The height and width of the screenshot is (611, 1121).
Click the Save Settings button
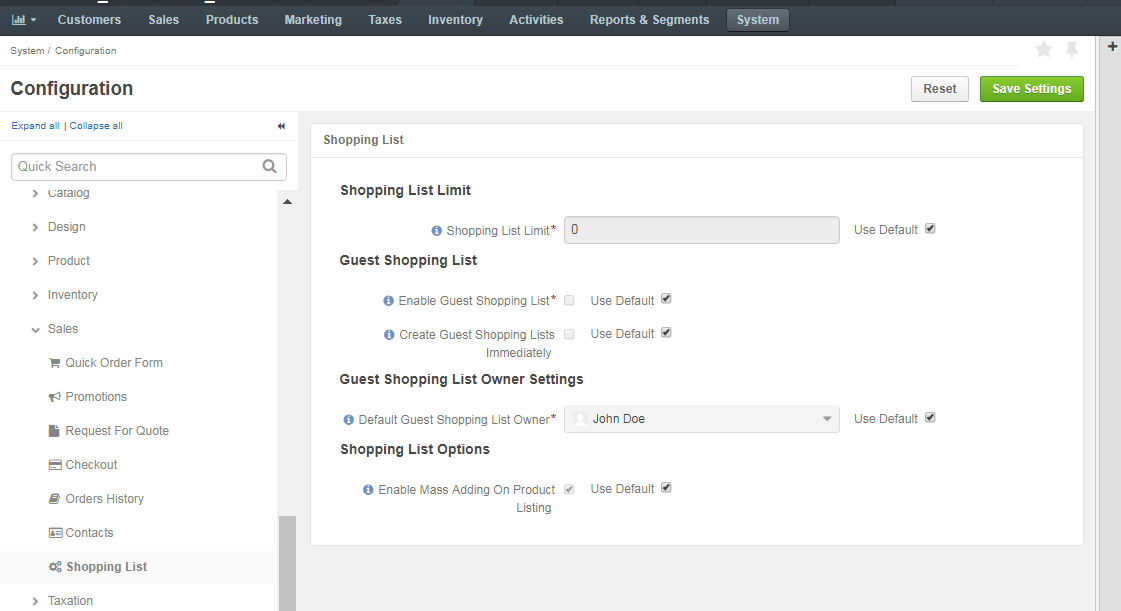[1032, 89]
